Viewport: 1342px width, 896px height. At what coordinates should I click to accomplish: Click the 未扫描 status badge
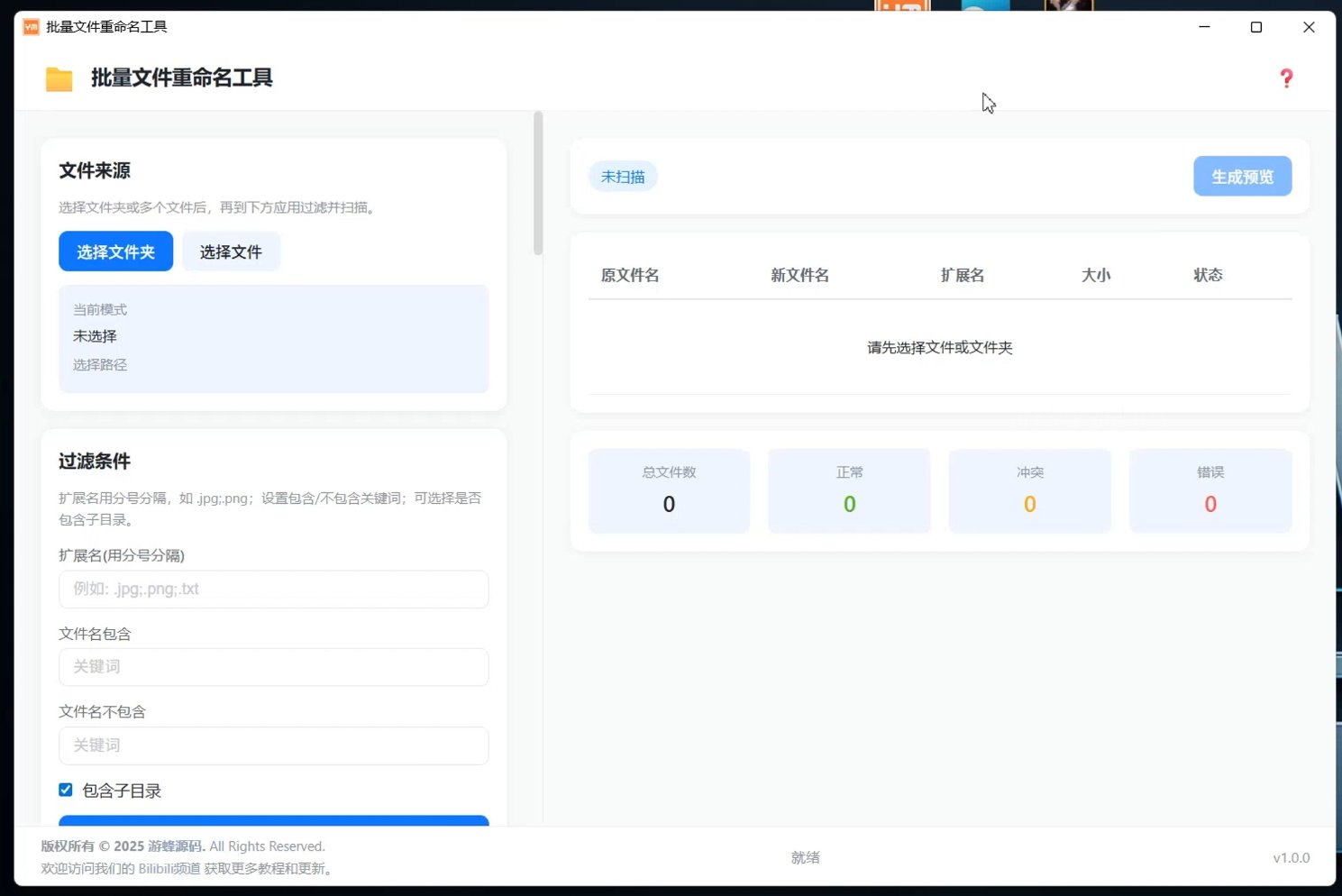tap(623, 177)
